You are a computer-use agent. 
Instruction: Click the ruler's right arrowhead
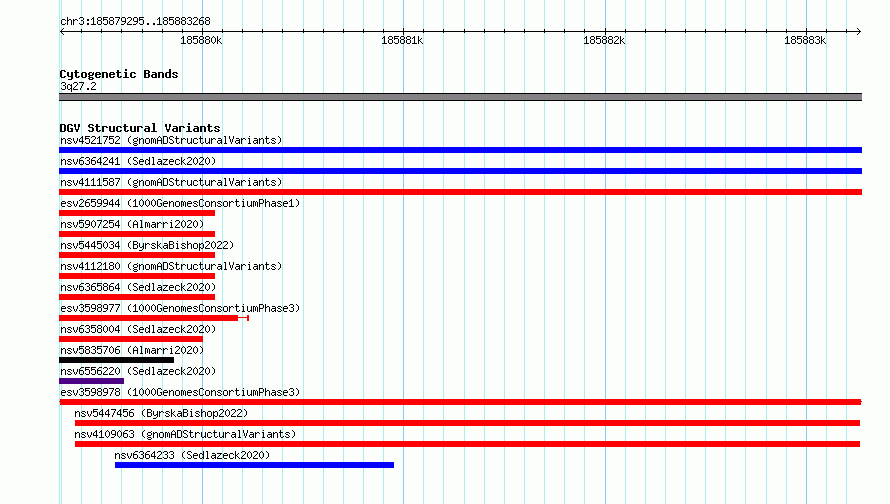click(x=859, y=32)
